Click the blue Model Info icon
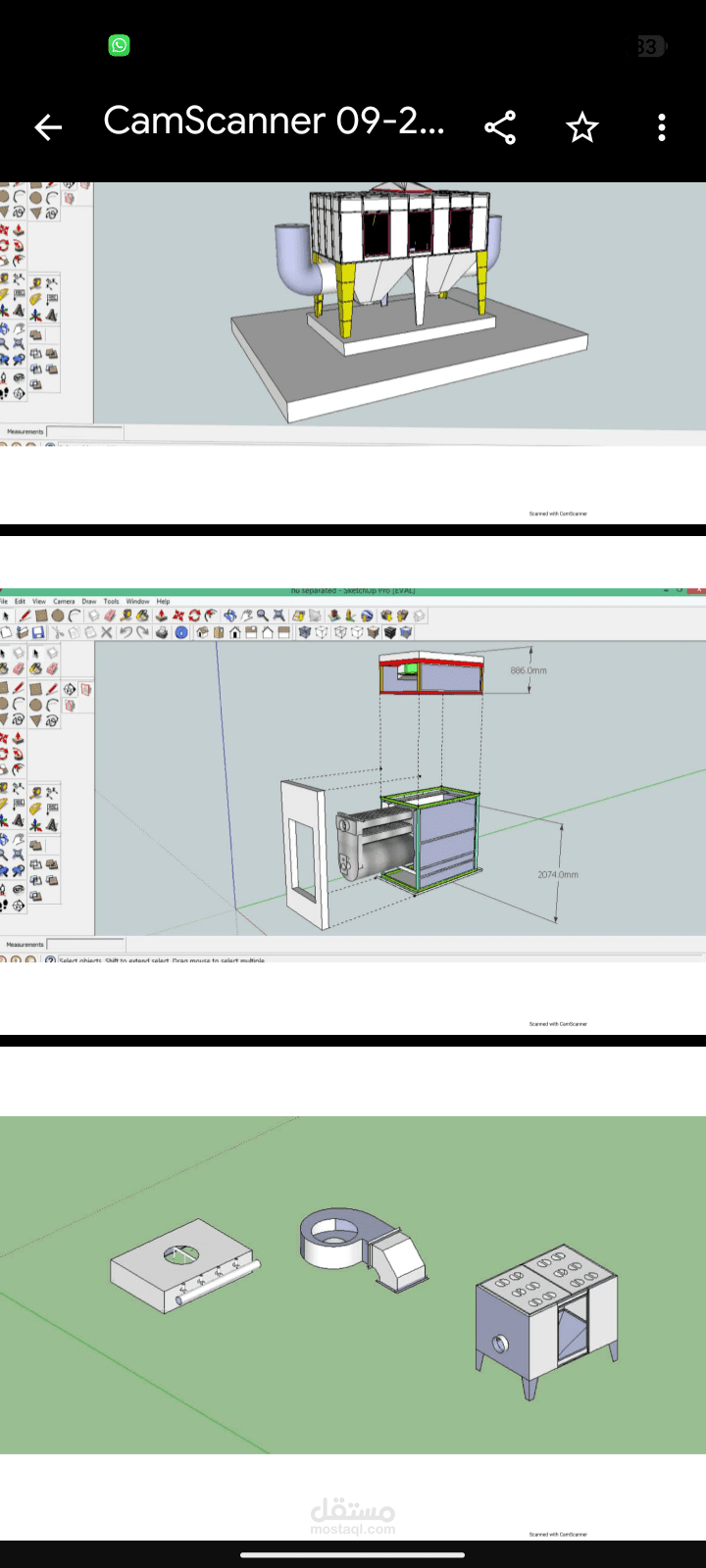This screenshot has height=1568, width=706. (180, 632)
